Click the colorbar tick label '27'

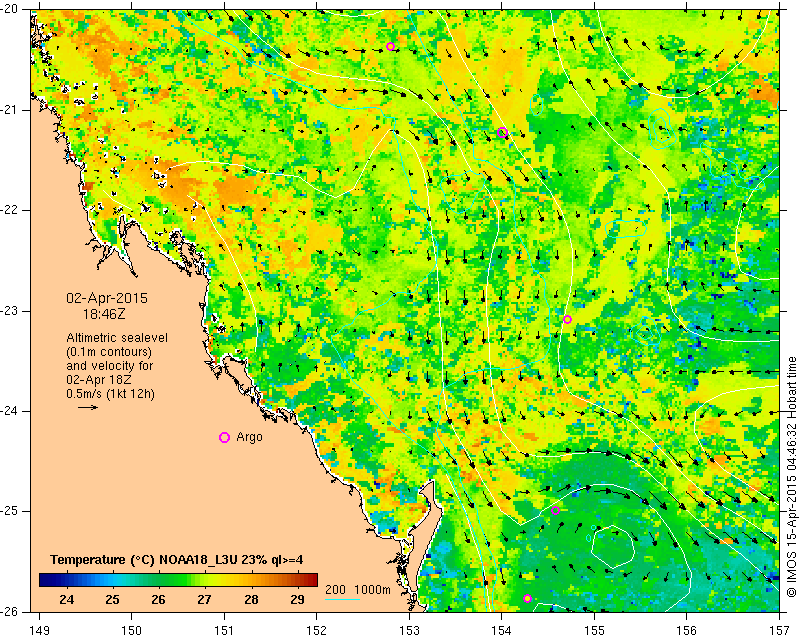(205, 600)
